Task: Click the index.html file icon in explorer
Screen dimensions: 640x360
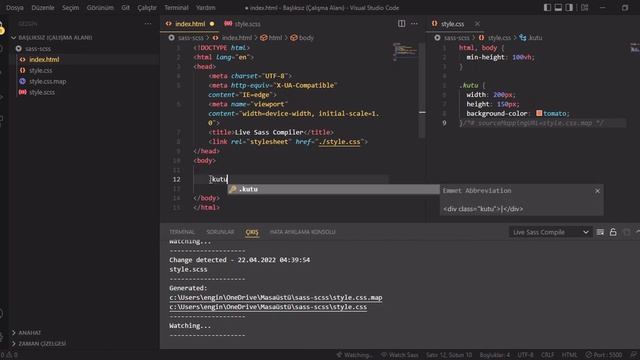Action: (22, 60)
